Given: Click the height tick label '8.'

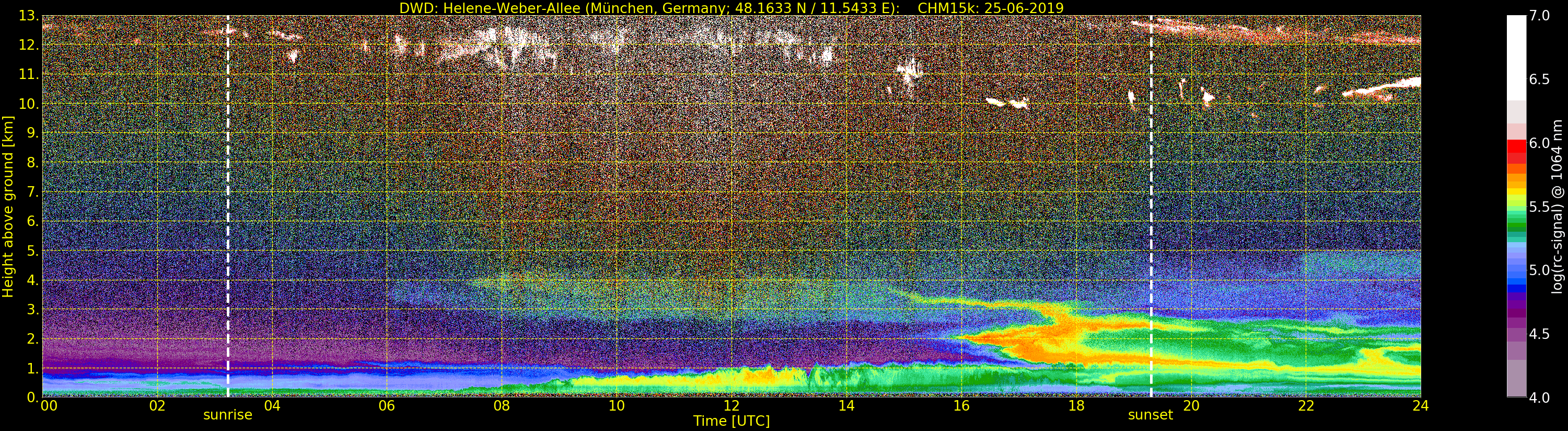Looking at the screenshot, I should point(33,163).
